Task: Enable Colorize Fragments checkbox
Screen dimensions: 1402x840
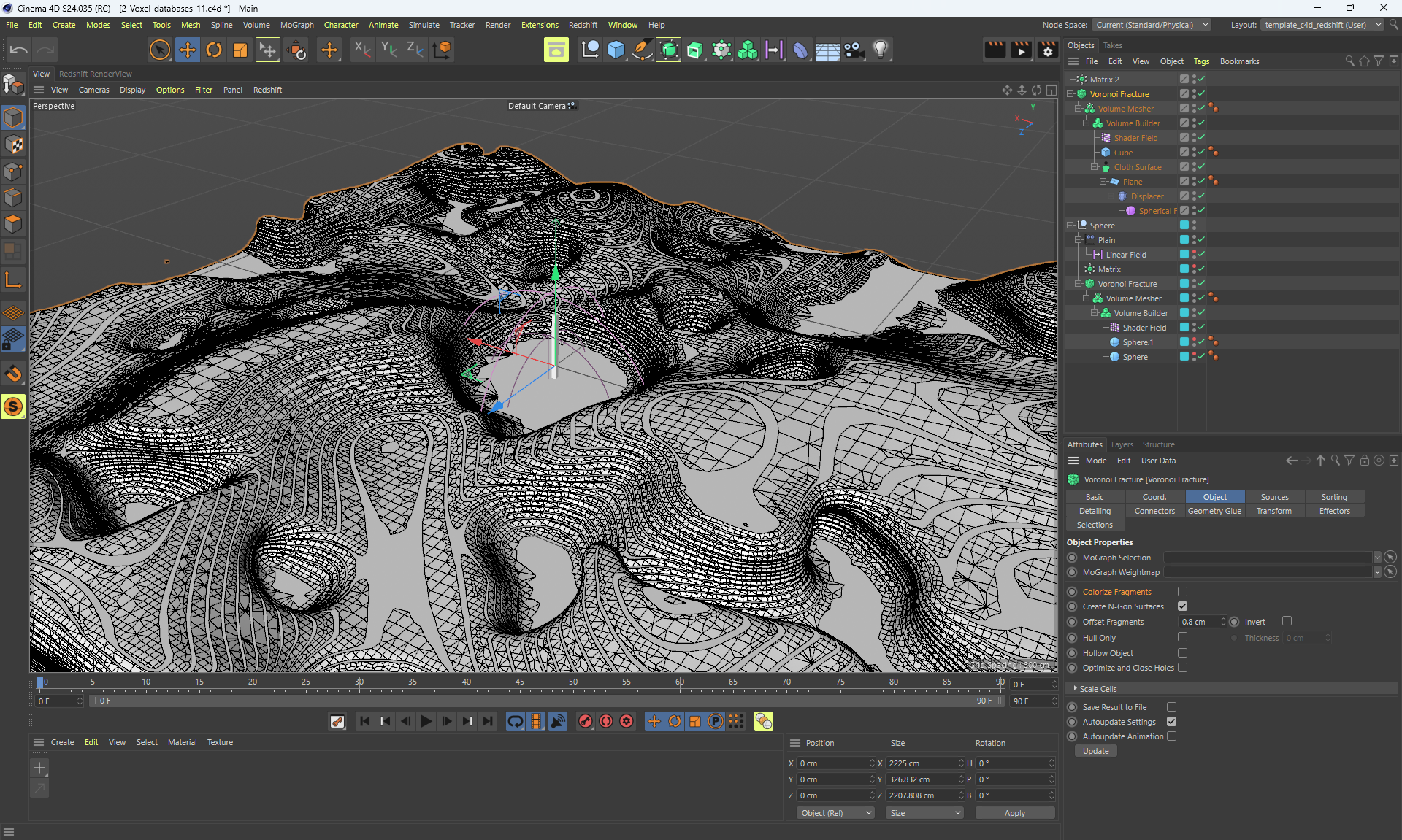Action: point(1182,592)
